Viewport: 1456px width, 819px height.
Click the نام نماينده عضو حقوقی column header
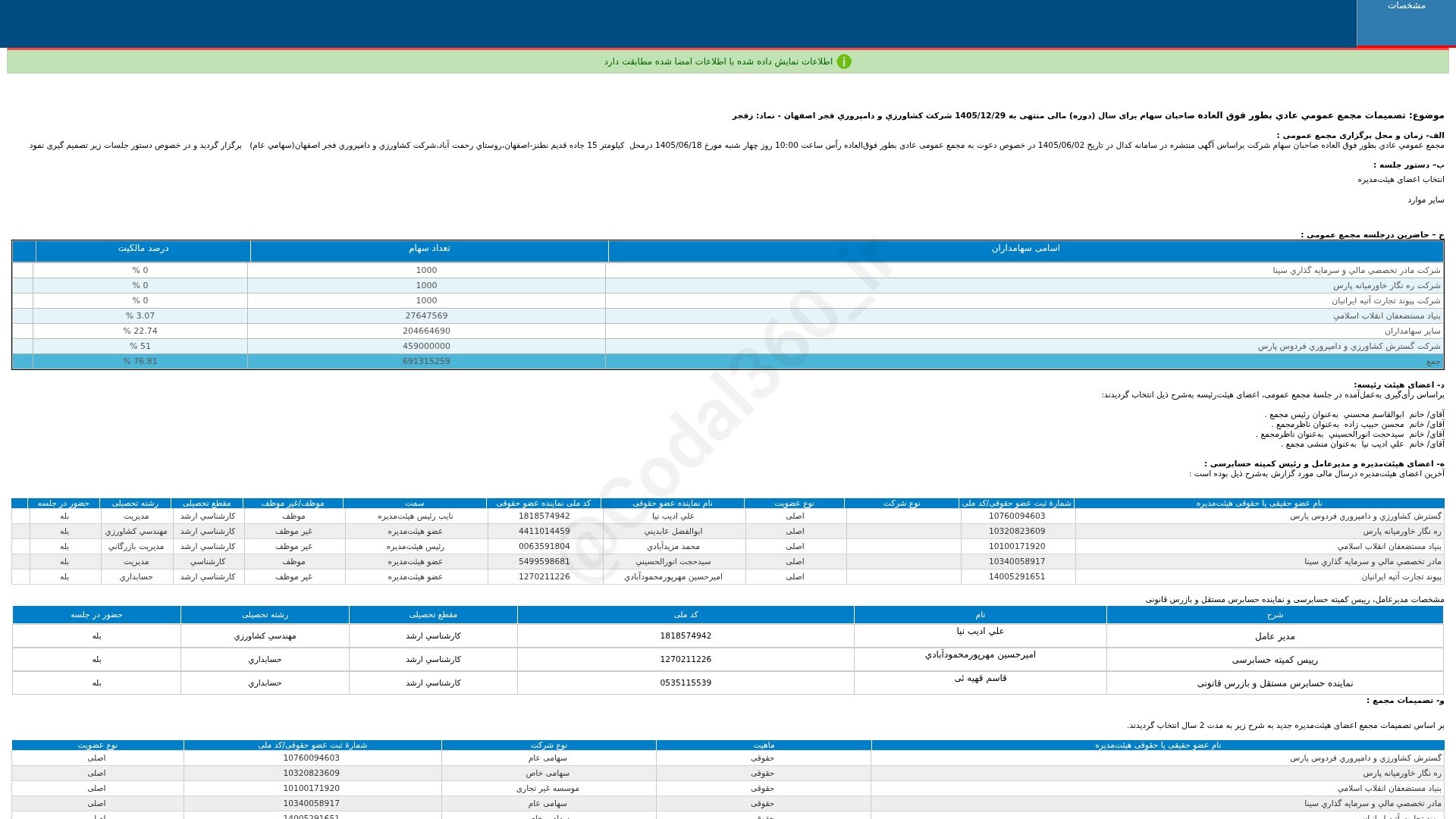click(x=673, y=504)
